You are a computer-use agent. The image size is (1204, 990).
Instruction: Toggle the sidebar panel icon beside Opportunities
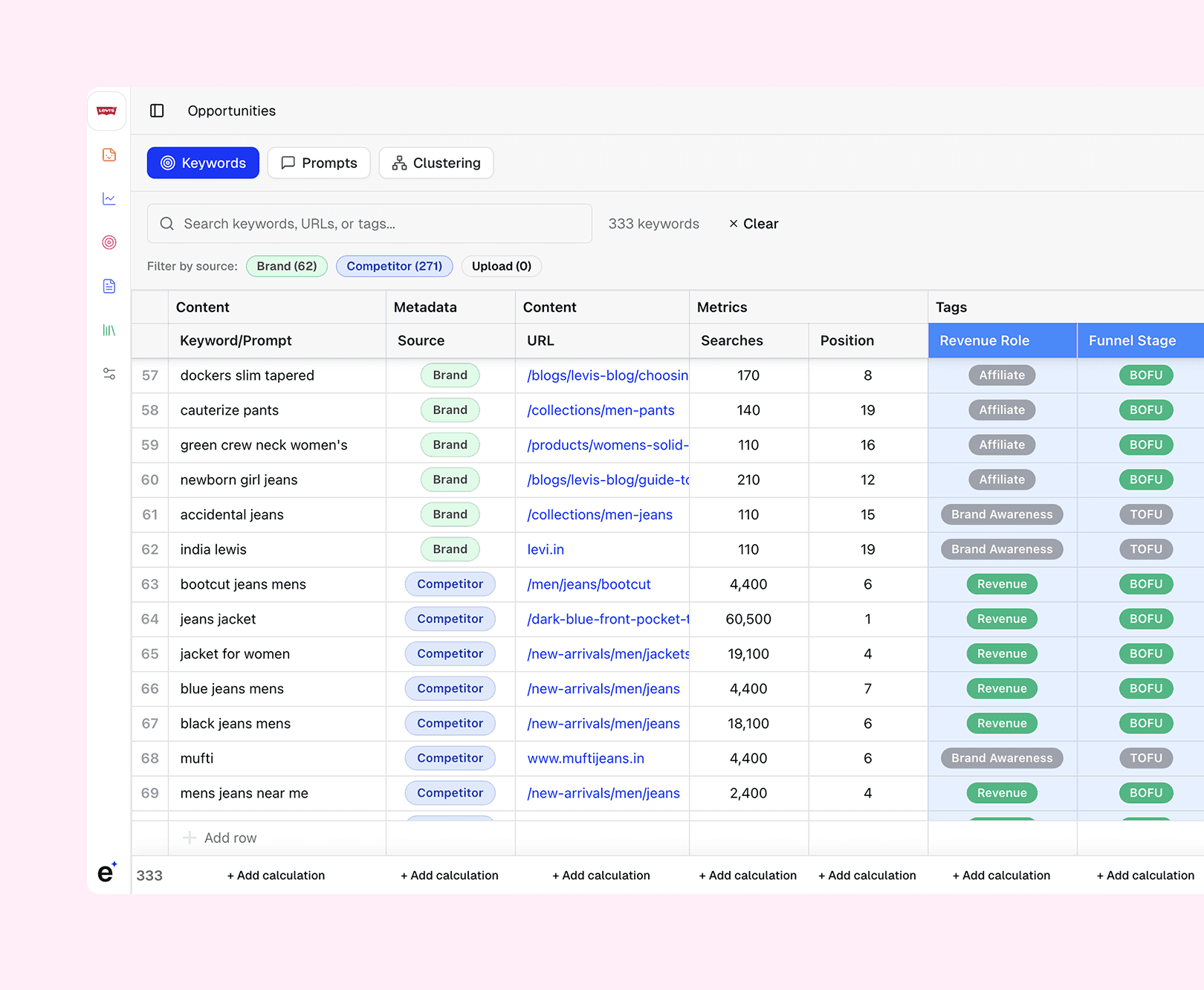pos(157,111)
